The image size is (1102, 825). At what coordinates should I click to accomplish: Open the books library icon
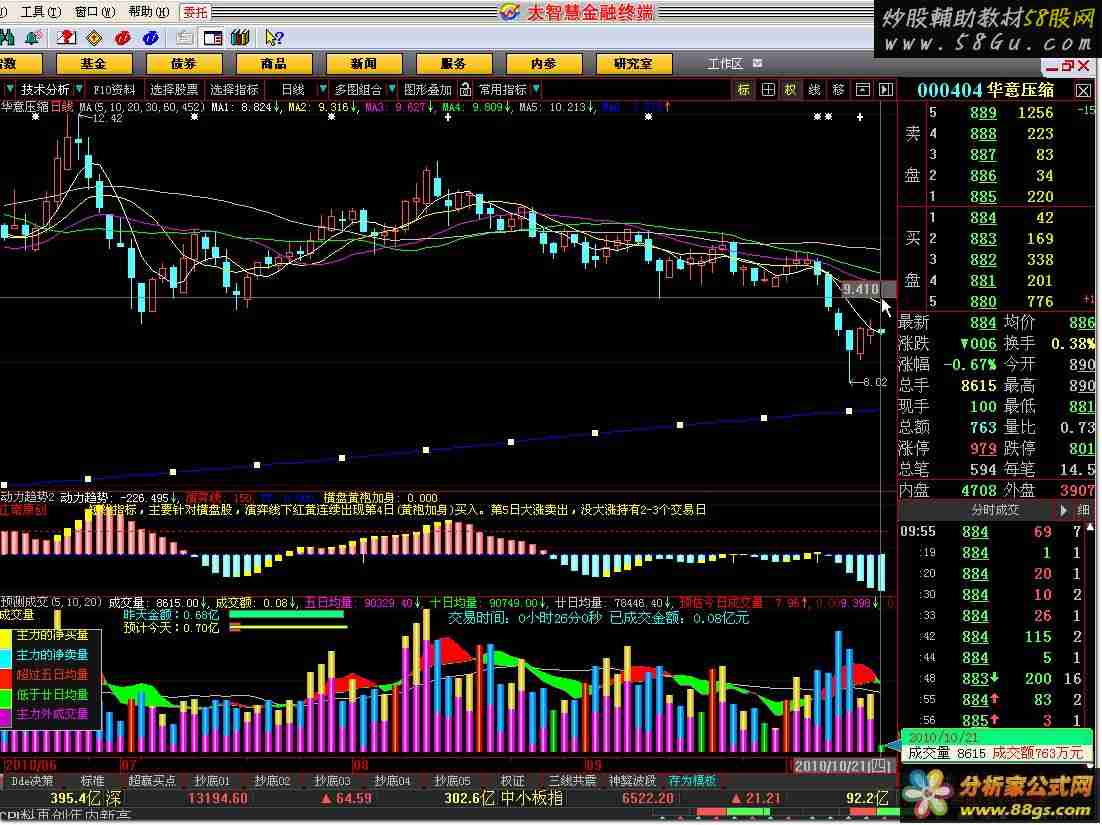point(240,38)
